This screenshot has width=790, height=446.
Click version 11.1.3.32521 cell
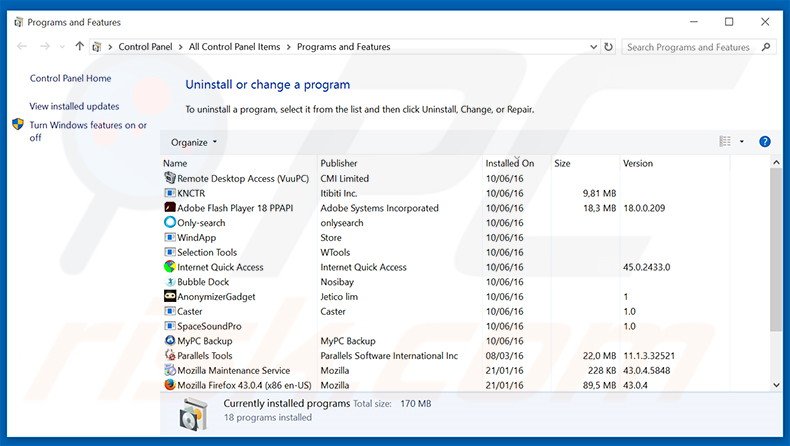click(x=649, y=356)
